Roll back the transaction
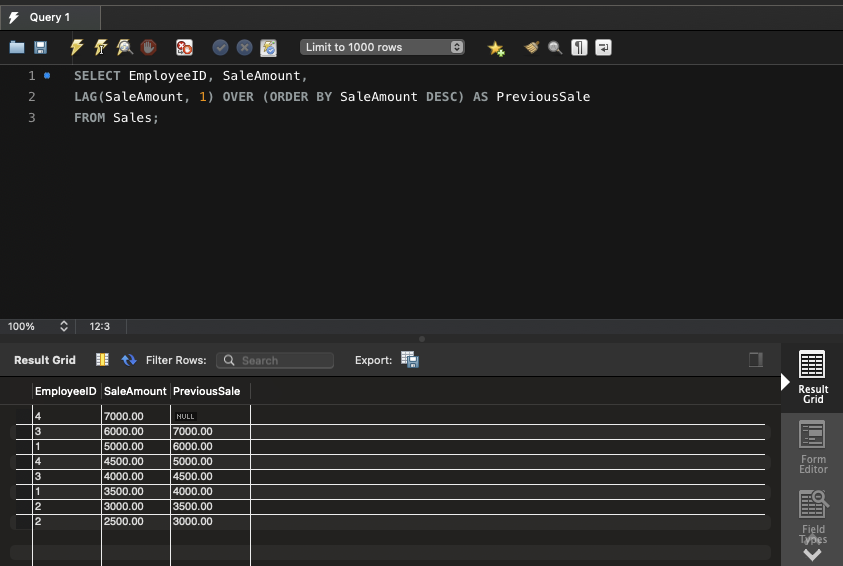 click(244, 47)
